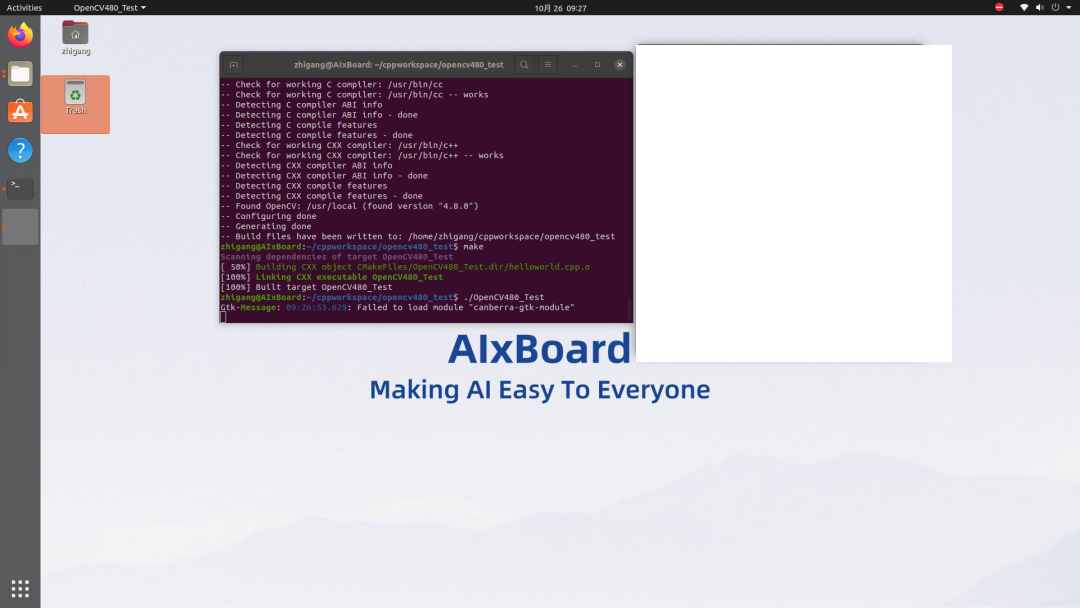Minimize the terminal window
Screen dimensions: 1080x608
(x=574, y=65)
